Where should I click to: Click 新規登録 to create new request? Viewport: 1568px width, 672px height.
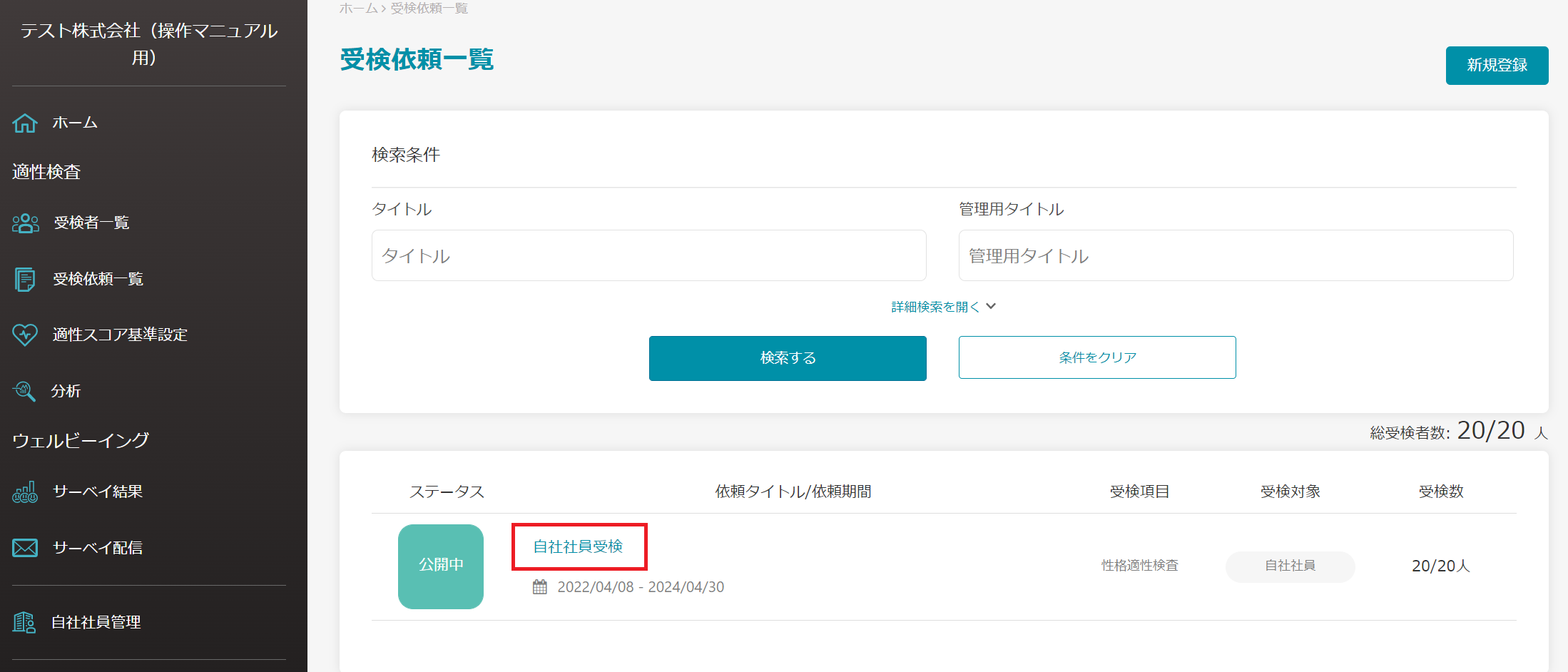pyautogui.click(x=1496, y=66)
